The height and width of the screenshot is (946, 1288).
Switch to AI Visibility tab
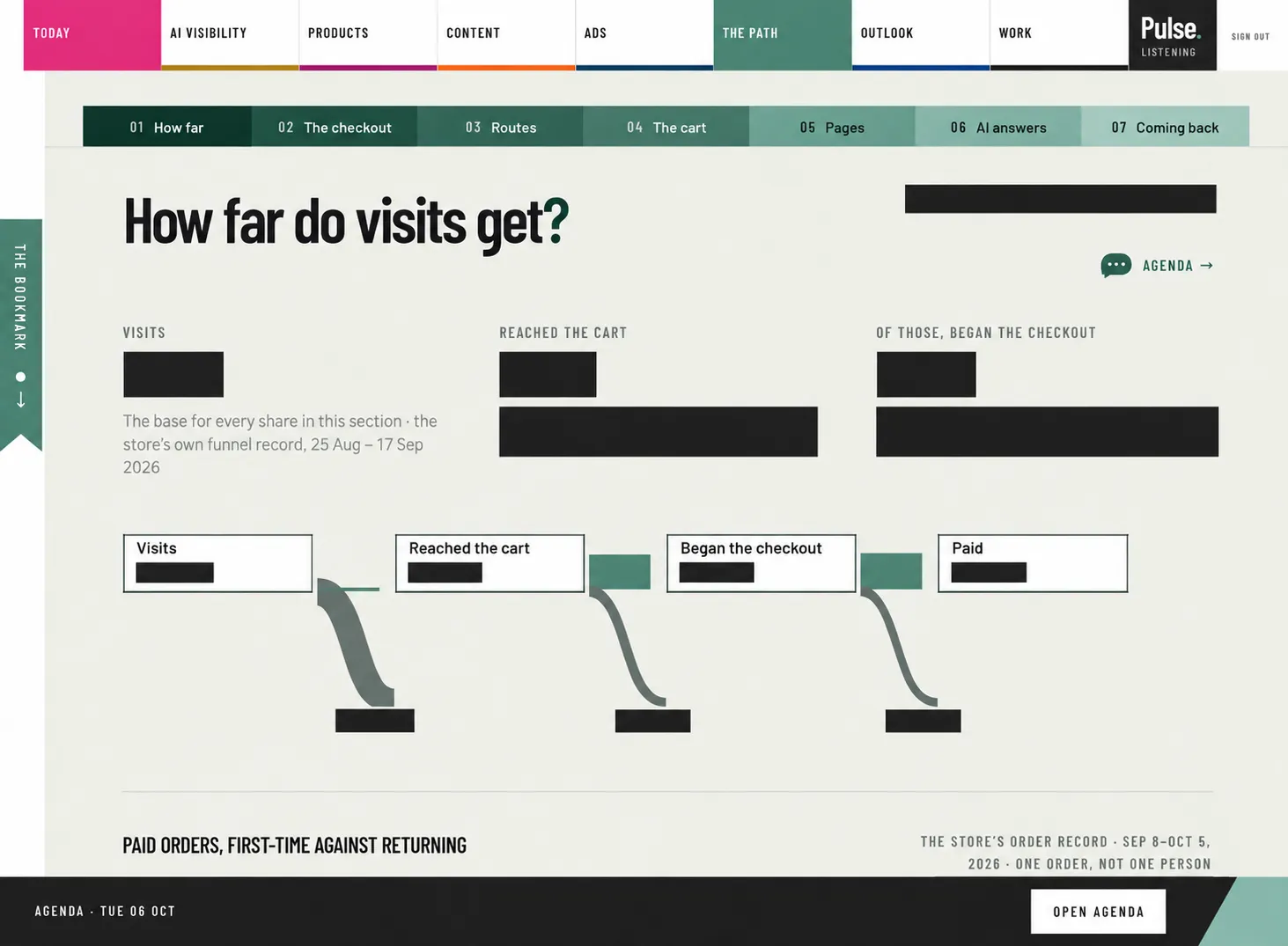click(230, 34)
